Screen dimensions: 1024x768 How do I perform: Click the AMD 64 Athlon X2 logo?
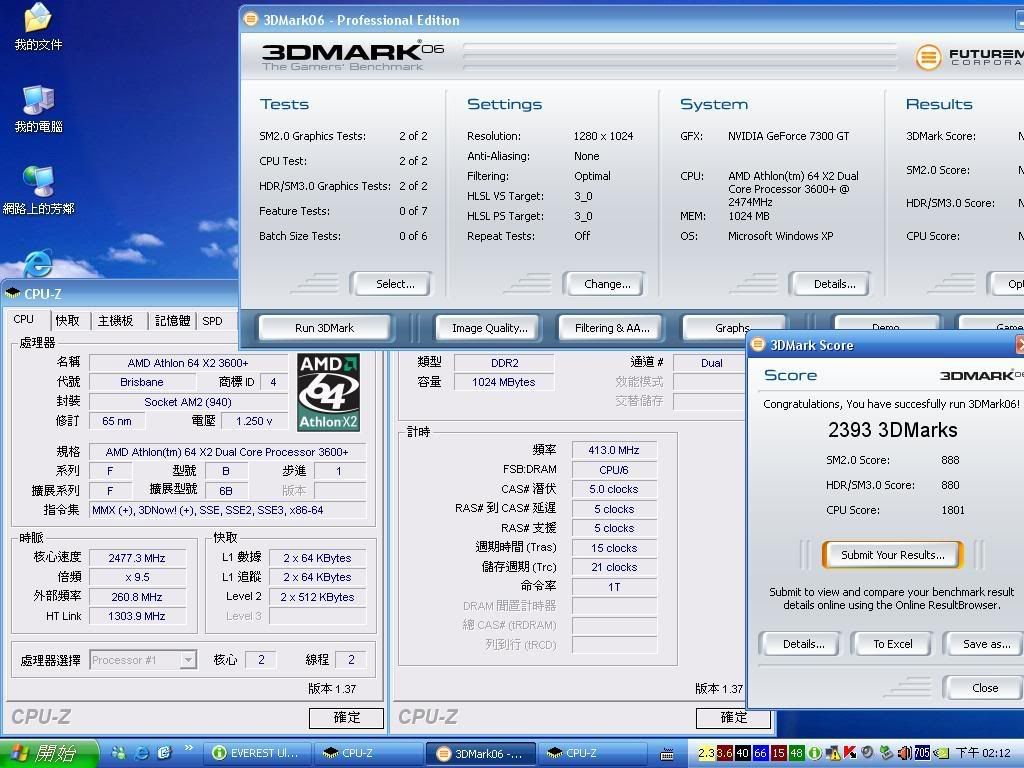click(x=328, y=392)
